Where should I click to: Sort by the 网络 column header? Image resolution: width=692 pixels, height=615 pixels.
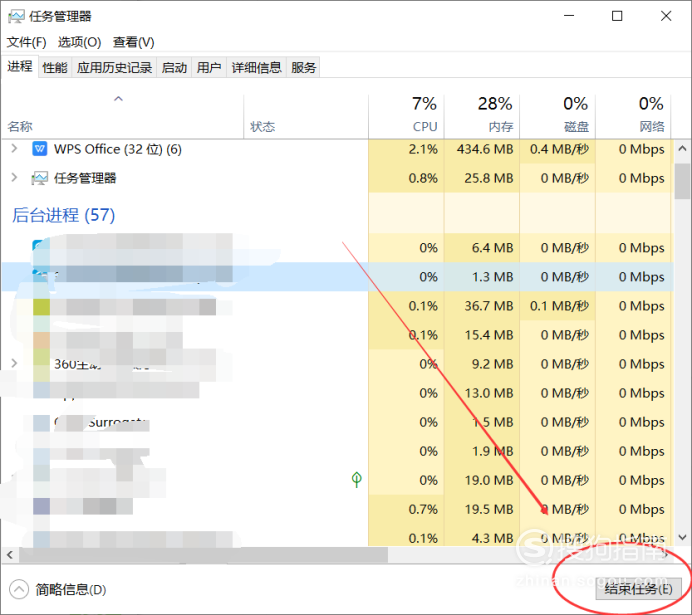[x=633, y=116]
